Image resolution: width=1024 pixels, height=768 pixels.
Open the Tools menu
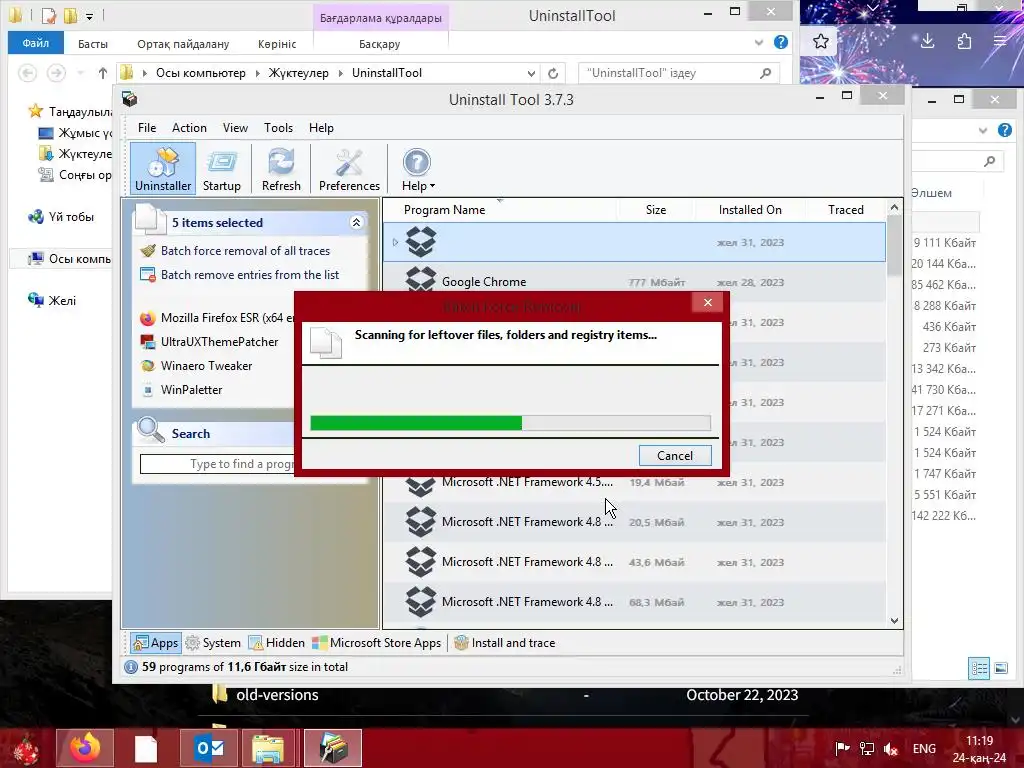[x=278, y=128]
